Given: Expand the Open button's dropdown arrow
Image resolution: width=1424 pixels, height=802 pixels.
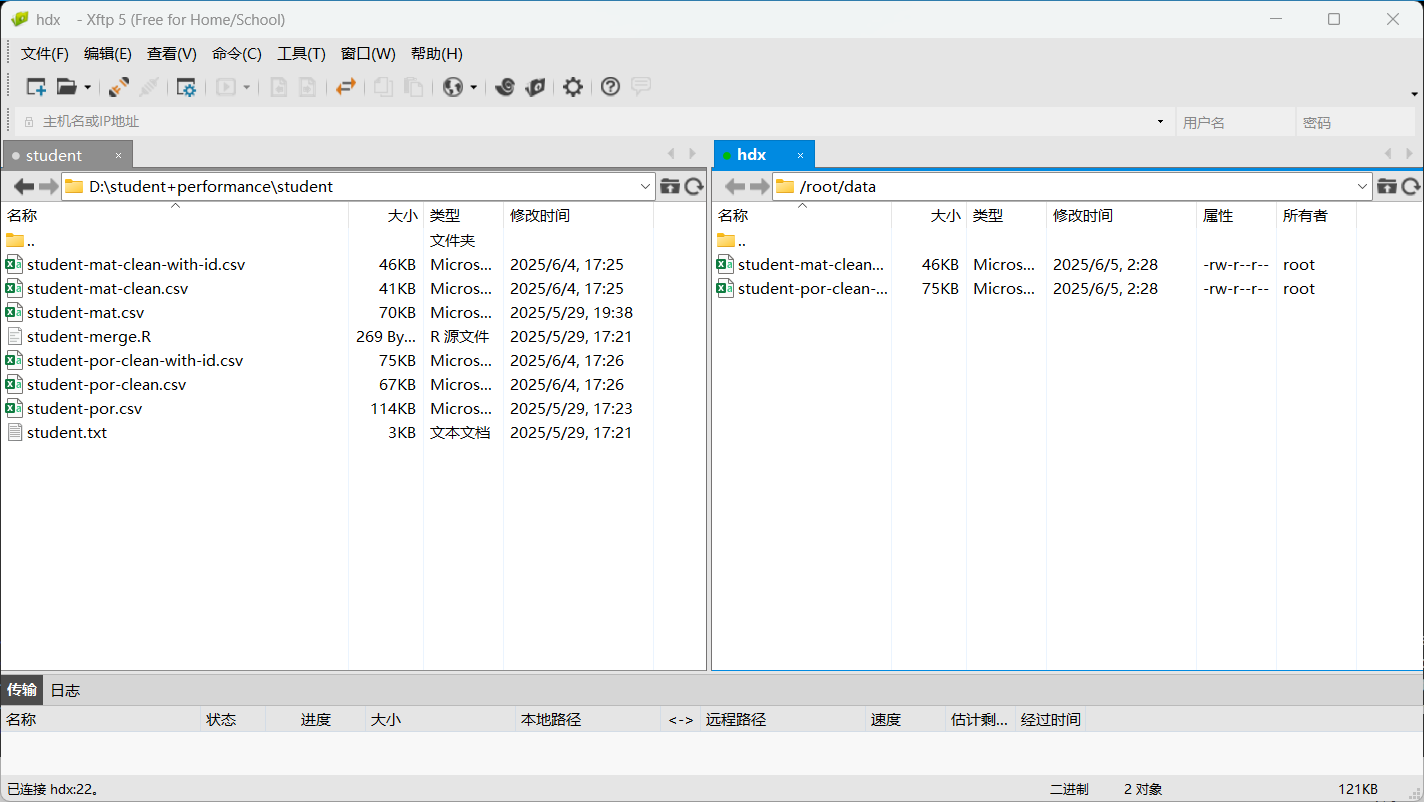Looking at the screenshot, I should point(88,87).
